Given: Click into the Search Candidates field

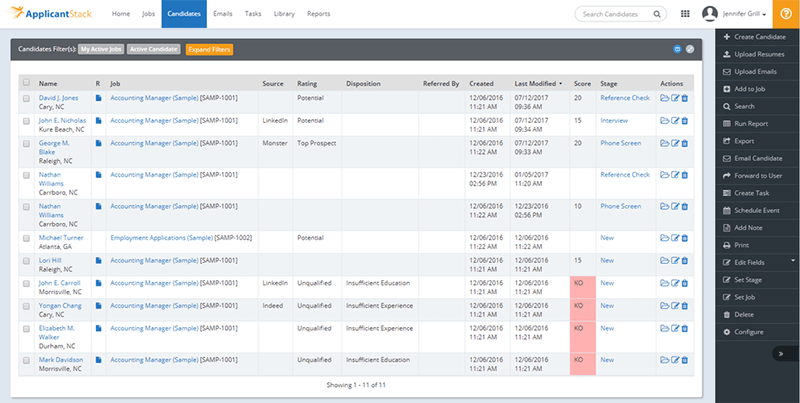Looking at the screenshot, I should click(x=612, y=14).
